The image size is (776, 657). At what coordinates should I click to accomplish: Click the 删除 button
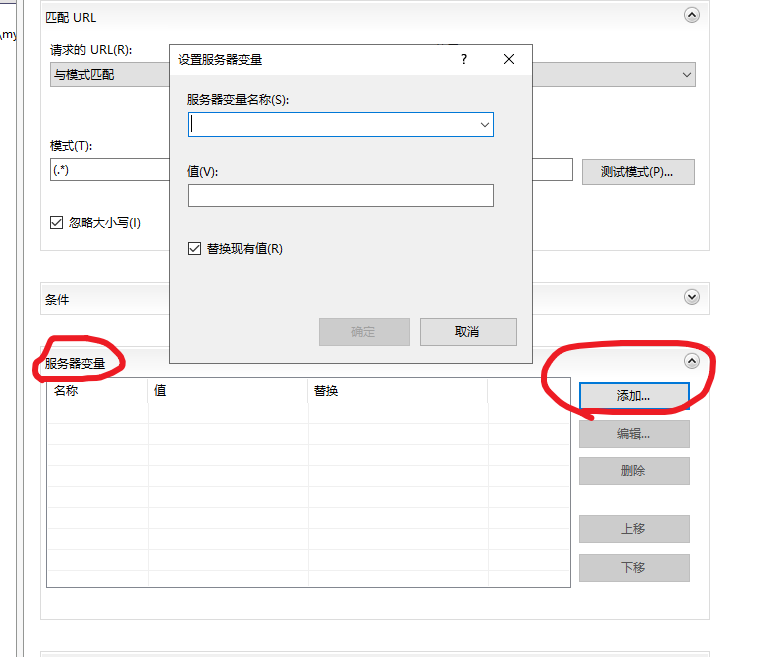tap(634, 471)
